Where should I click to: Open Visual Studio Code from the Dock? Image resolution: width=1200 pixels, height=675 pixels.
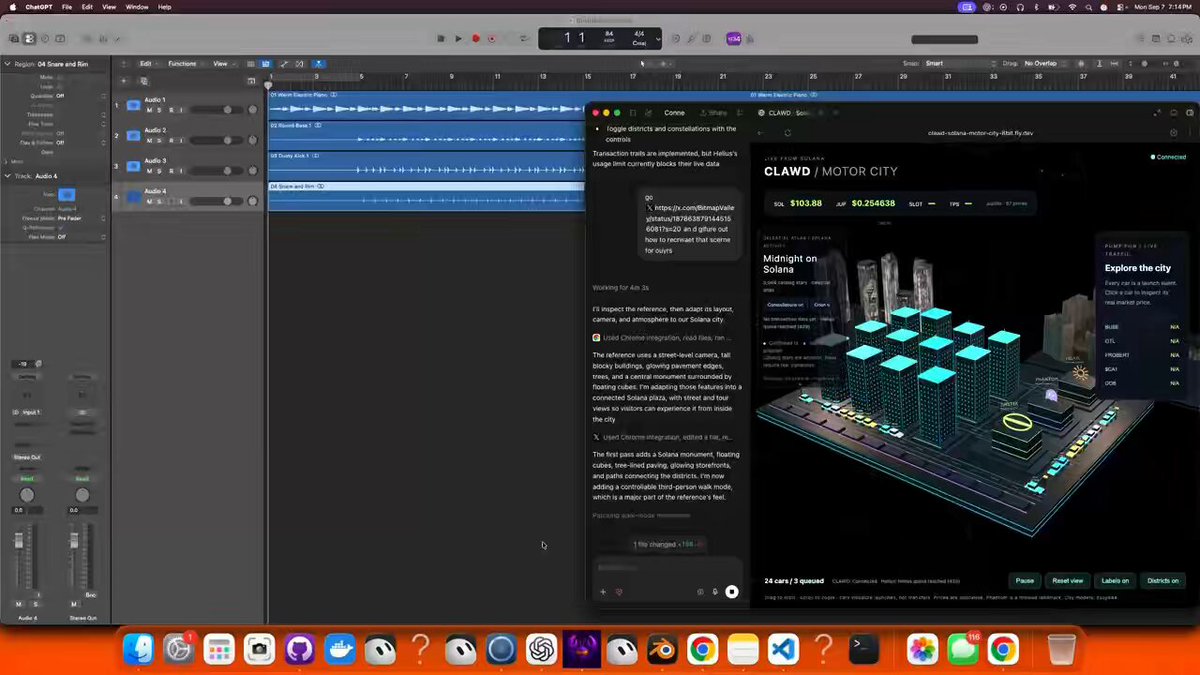(x=783, y=650)
